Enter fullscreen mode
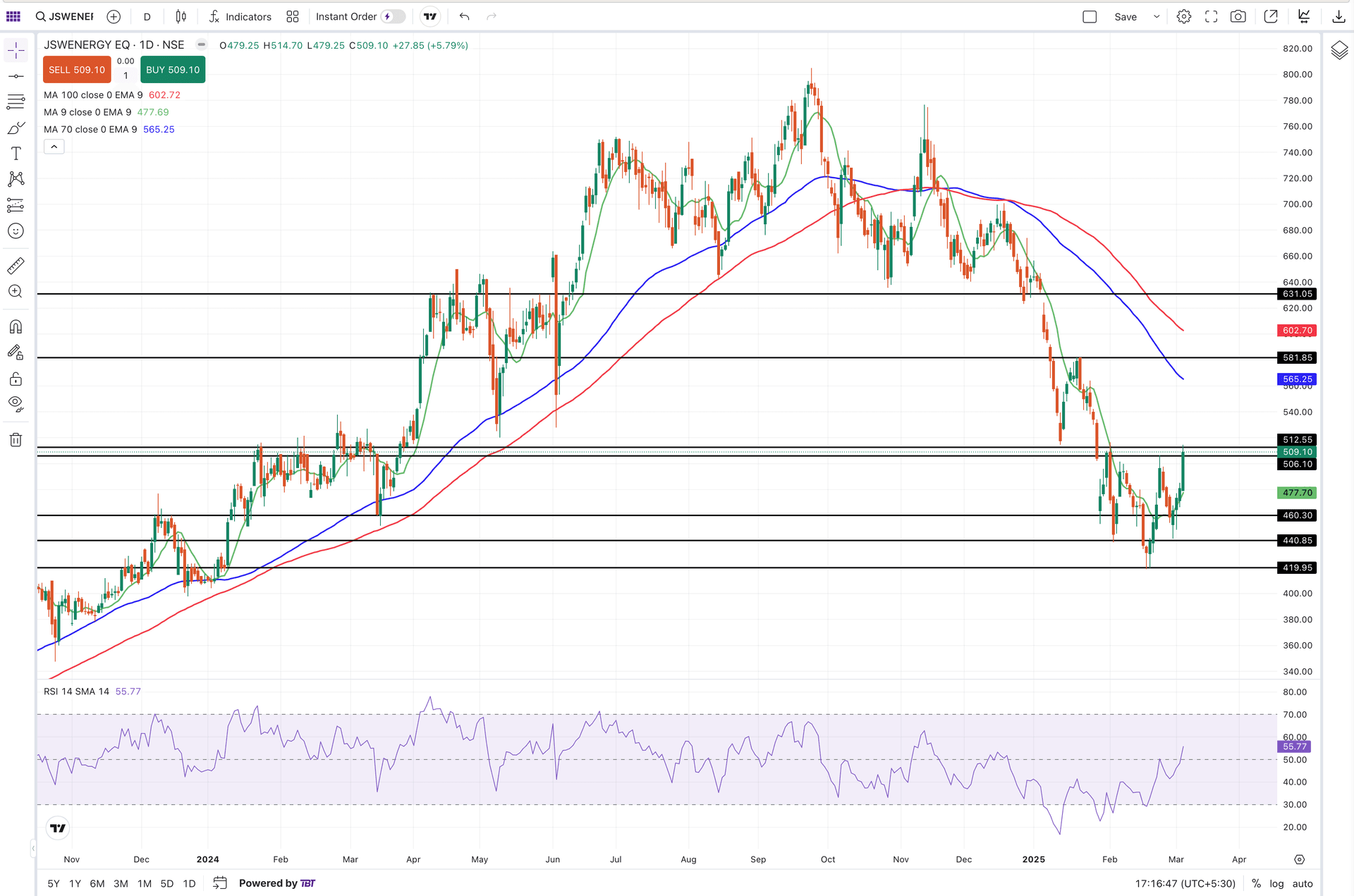 1211,16
